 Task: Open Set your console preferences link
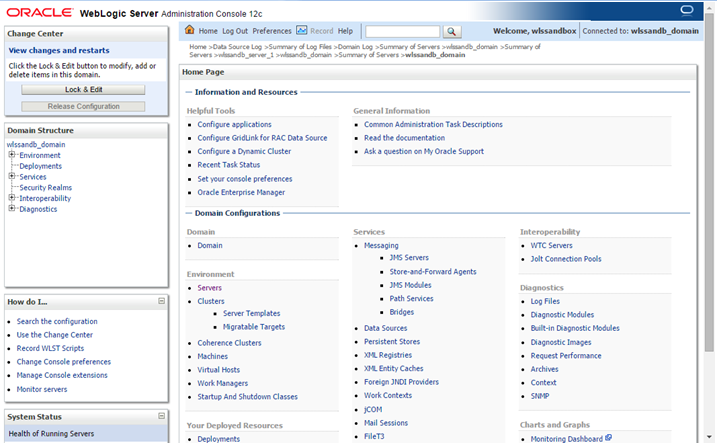pyautogui.click(x=245, y=179)
